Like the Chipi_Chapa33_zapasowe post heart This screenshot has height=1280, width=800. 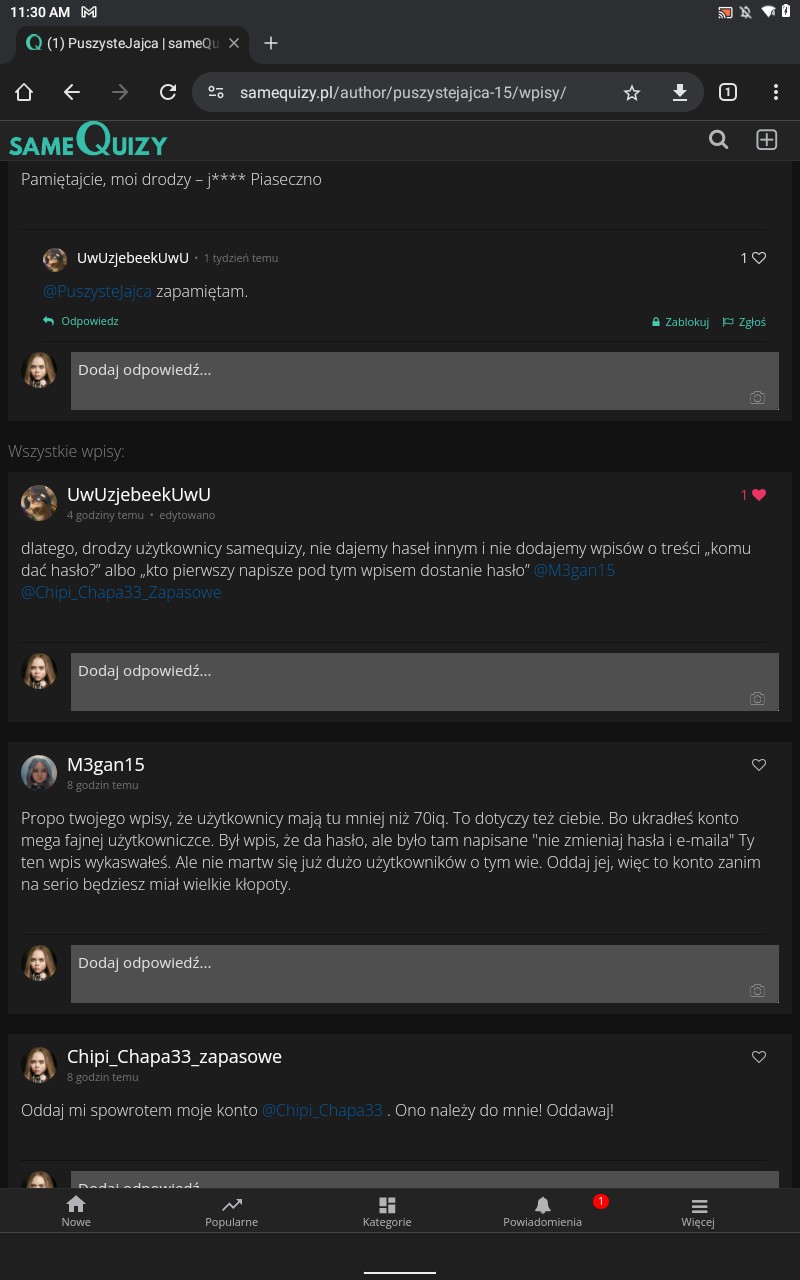(759, 1057)
